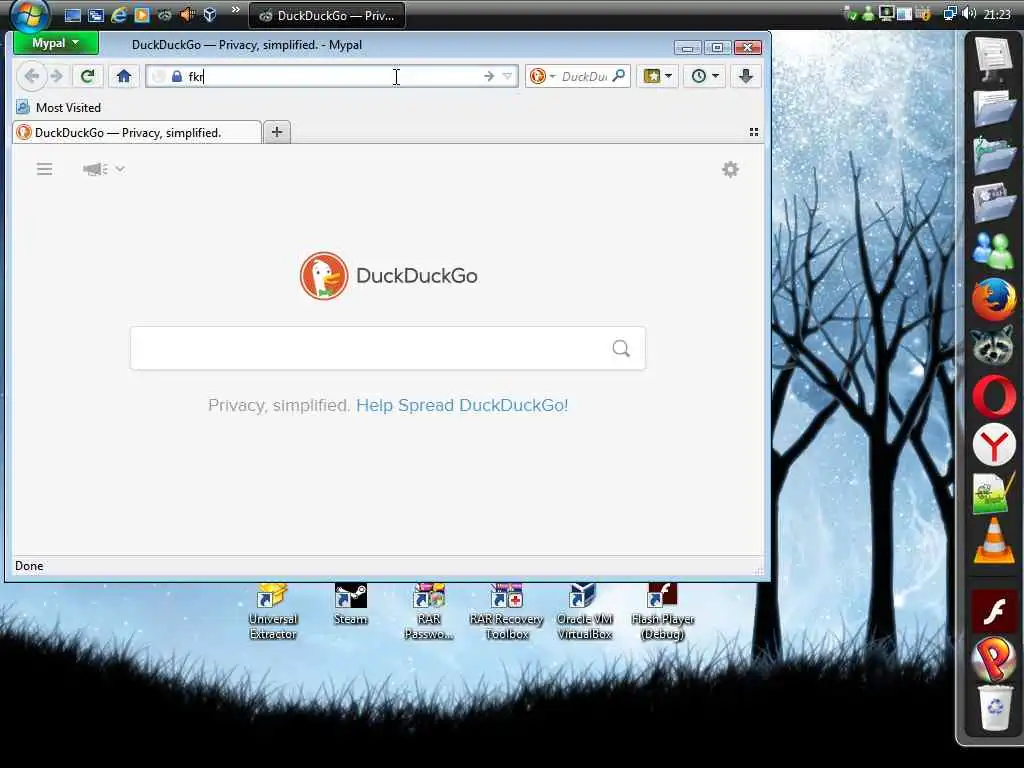Image resolution: width=1024 pixels, height=768 pixels.
Task: Select the Flash Player (Debug) desktop shortcut
Action: click(663, 613)
